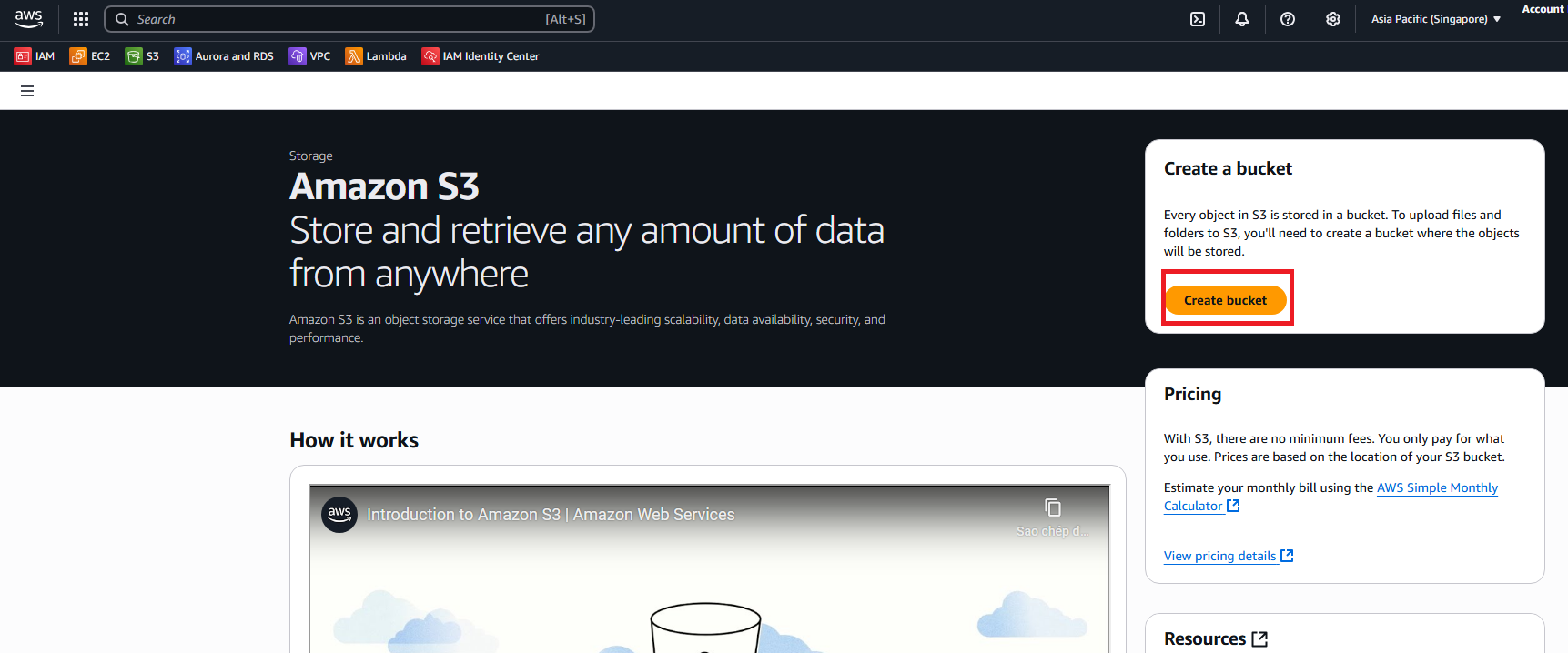This screenshot has width=1568, height=653.
Task: Open IAM favorite shortcut
Action: pyautogui.click(x=35, y=56)
